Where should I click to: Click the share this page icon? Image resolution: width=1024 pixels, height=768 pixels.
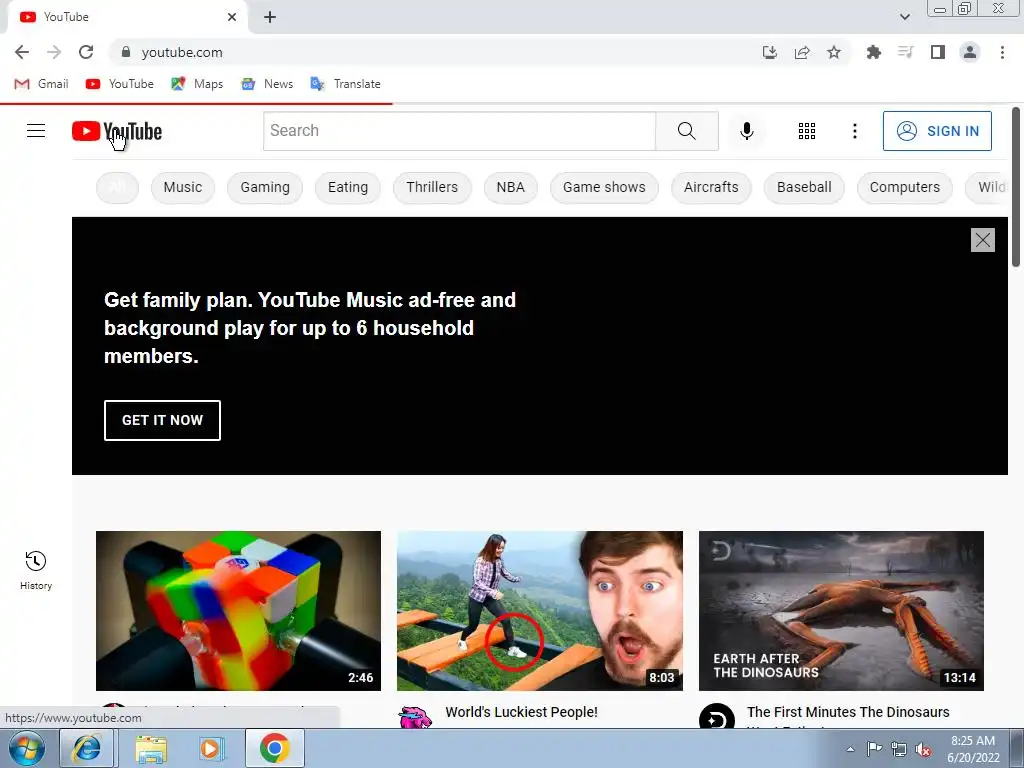coord(802,52)
